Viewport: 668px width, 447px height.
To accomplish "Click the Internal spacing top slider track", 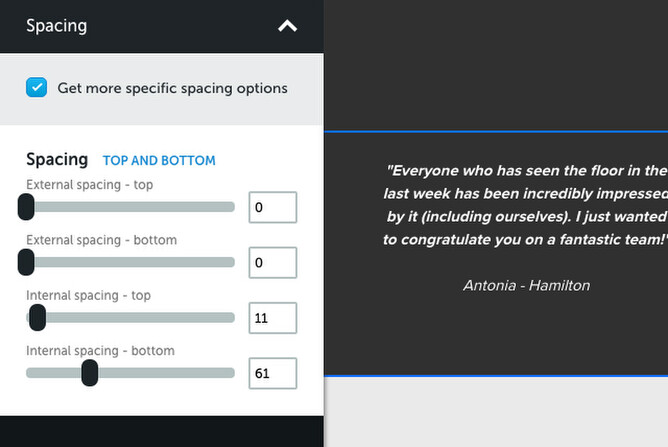I will point(140,318).
